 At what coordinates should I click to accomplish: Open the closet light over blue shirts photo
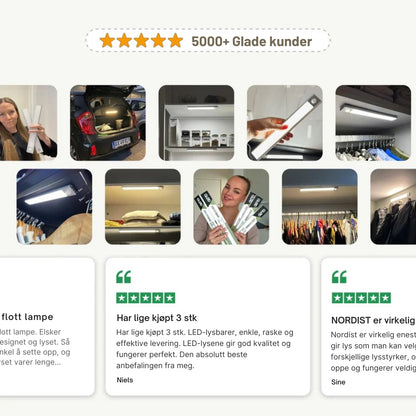point(373,123)
